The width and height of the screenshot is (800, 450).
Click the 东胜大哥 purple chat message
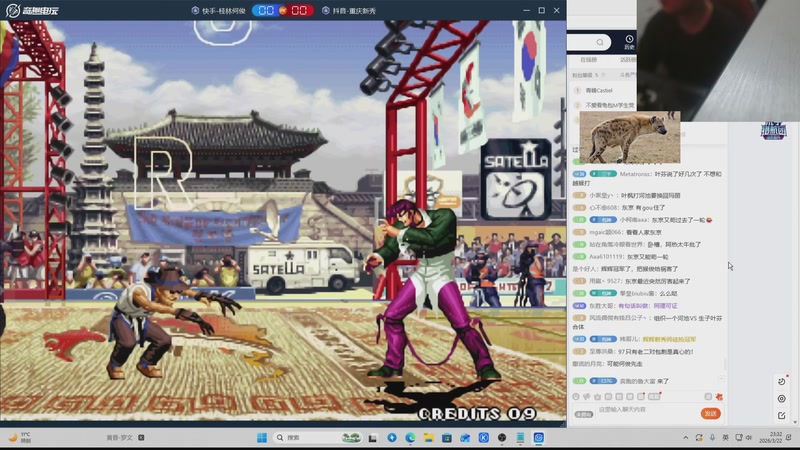(625, 306)
